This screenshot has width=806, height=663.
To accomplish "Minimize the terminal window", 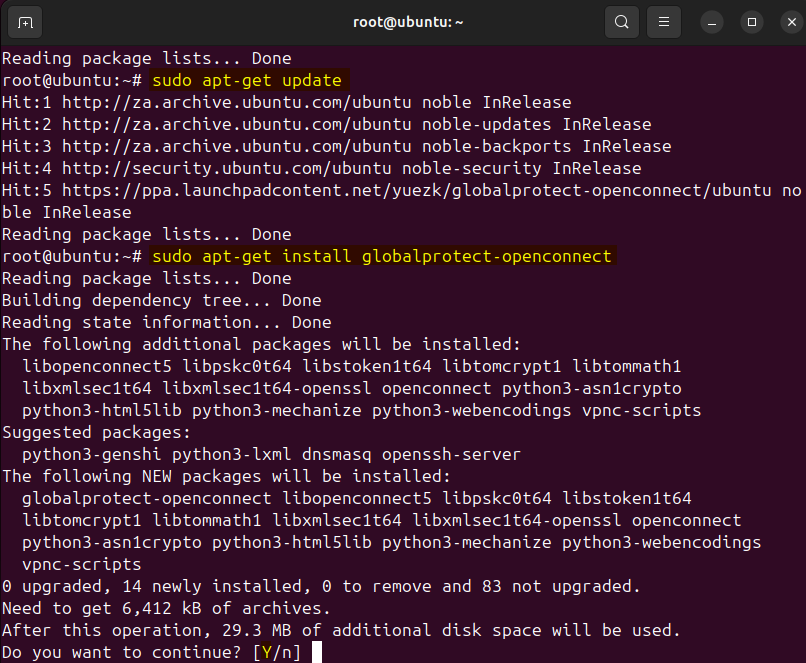I will pyautogui.click(x=712, y=21).
